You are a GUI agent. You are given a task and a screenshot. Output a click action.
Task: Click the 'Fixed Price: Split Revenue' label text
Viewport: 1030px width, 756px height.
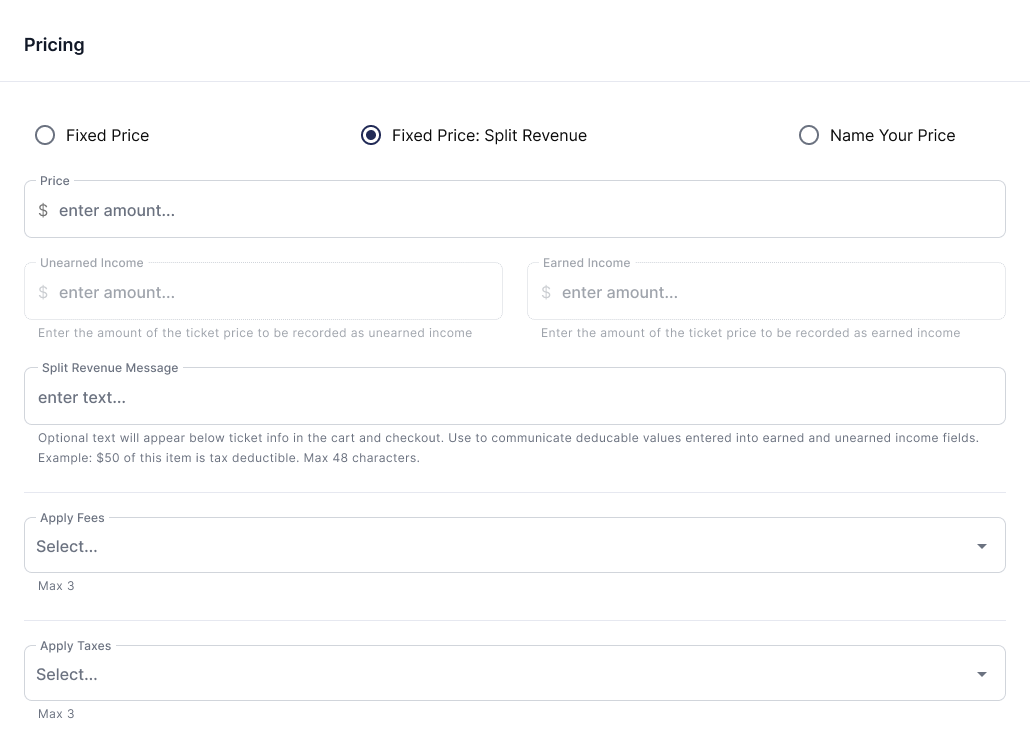(x=489, y=135)
